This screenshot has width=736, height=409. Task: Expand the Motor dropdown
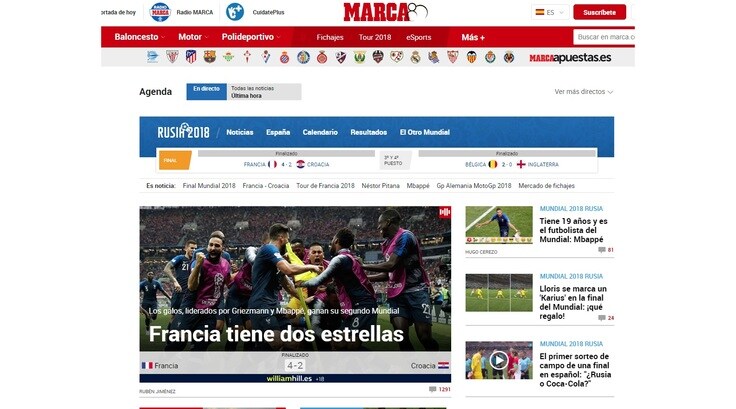tap(193, 37)
